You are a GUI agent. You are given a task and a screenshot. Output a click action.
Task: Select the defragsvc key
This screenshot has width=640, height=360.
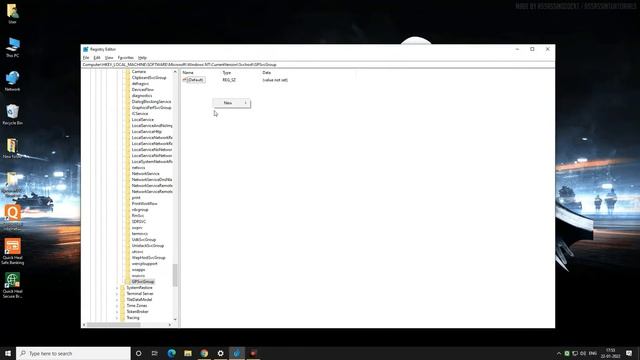coord(140,84)
